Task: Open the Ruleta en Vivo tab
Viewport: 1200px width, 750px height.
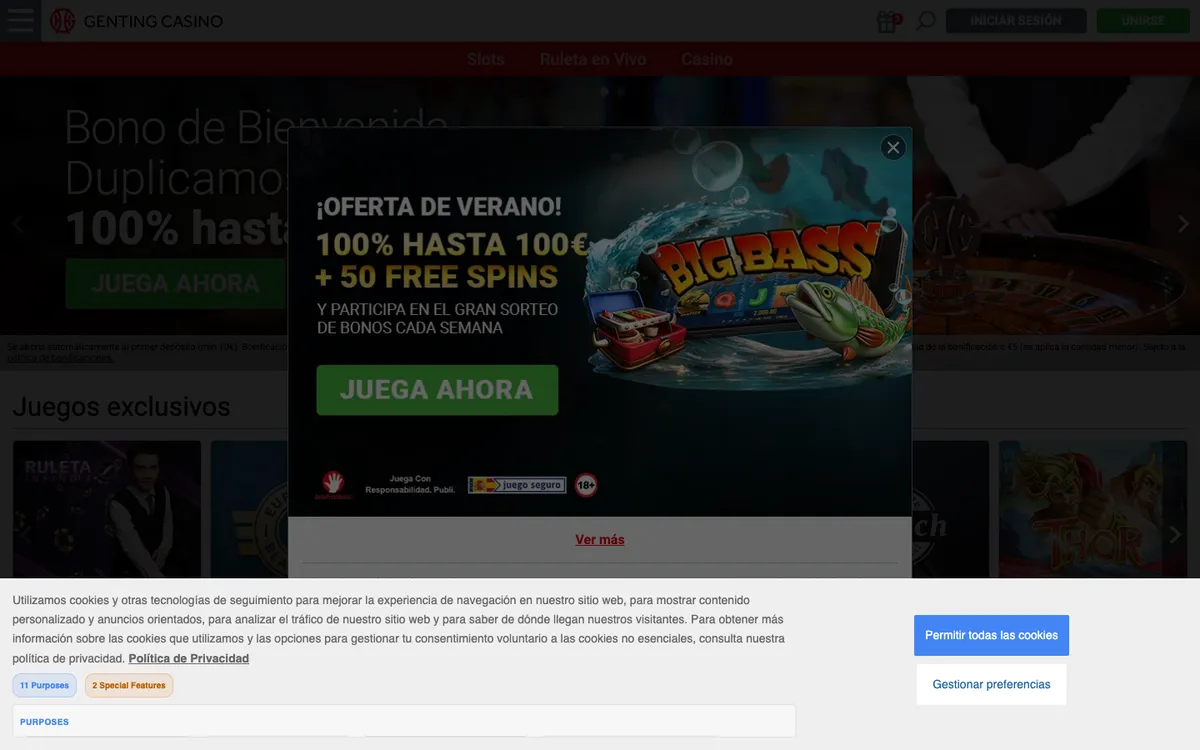Action: coord(593,59)
